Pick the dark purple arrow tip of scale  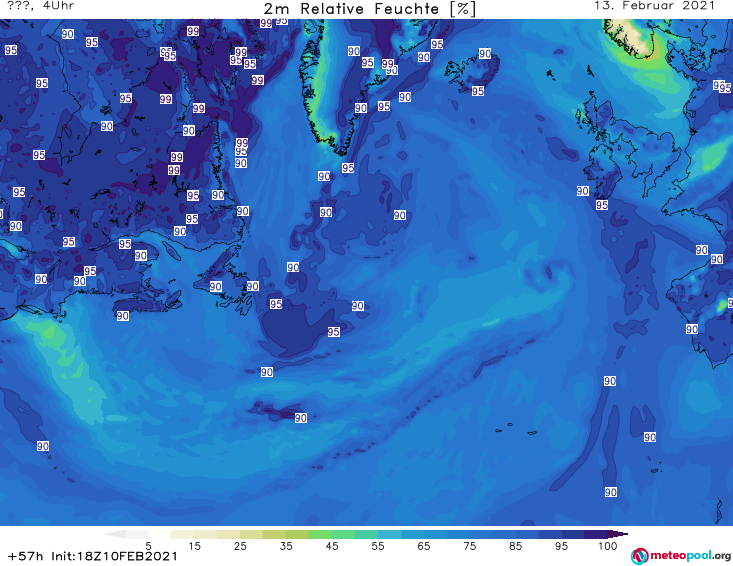620,534
